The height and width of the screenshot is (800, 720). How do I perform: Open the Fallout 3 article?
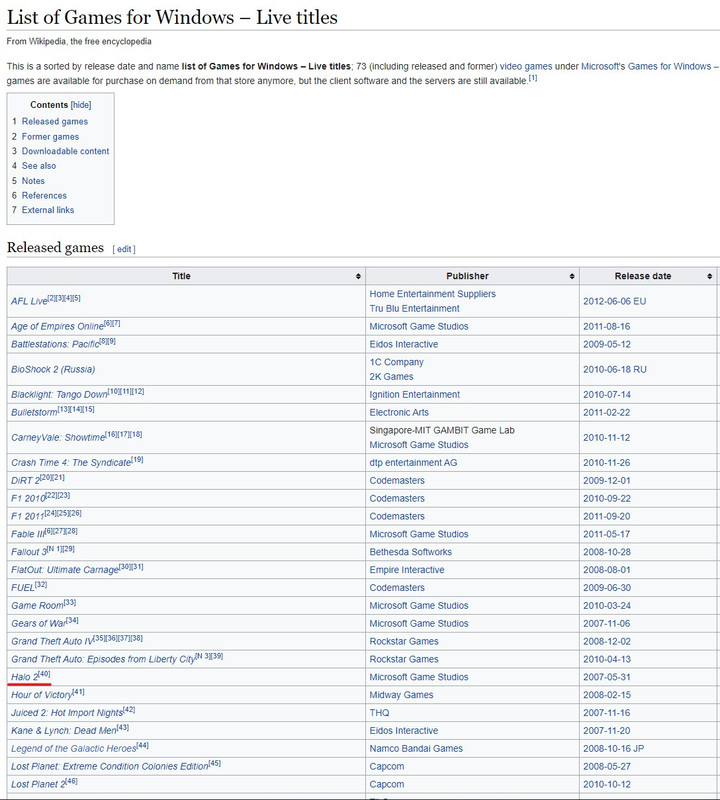29,552
